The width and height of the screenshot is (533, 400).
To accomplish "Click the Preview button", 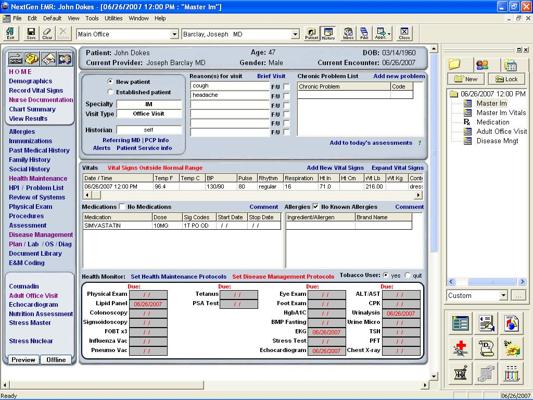I will point(23,360).
